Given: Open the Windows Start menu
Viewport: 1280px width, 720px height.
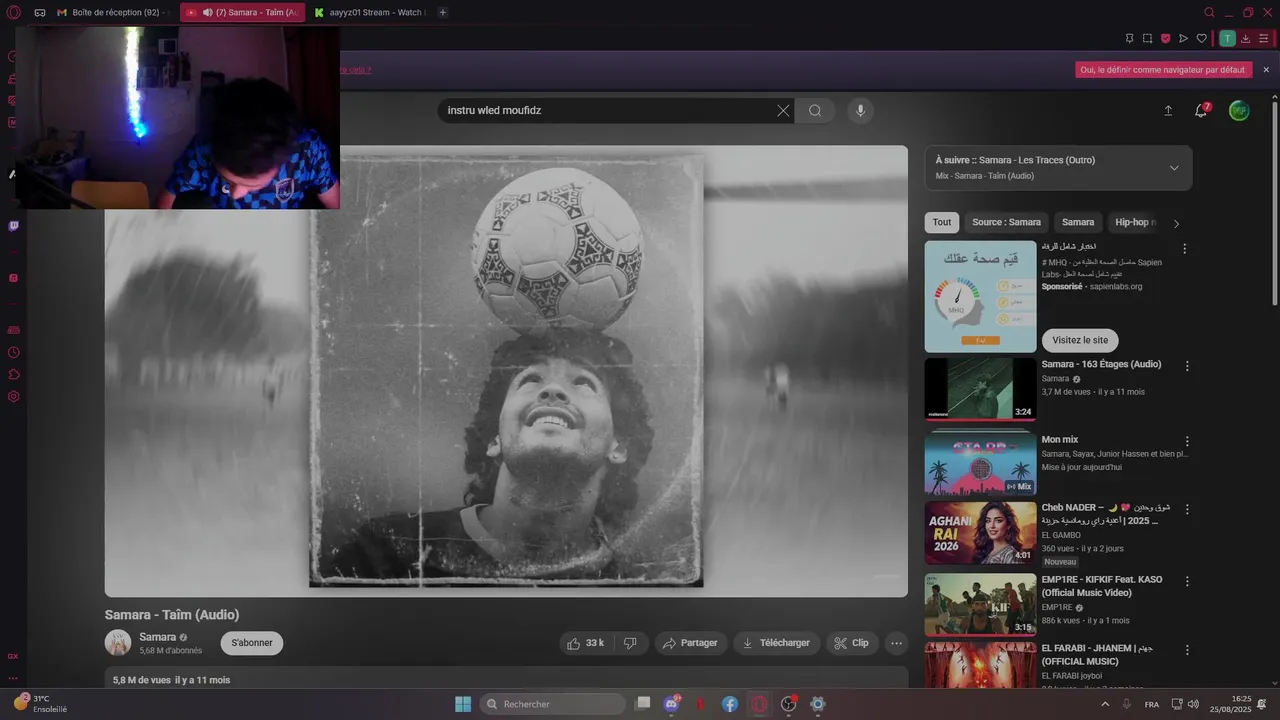Looking at the screenshot, I should 463,704.
